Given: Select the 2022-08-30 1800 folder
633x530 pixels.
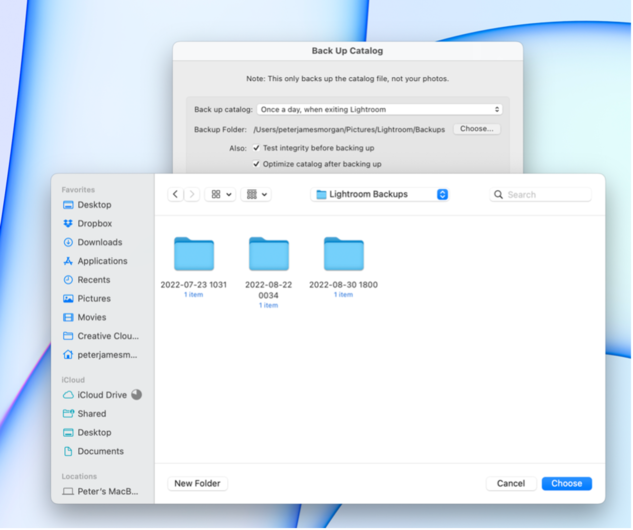Looking at the screenshot, I should pos(343,255).
